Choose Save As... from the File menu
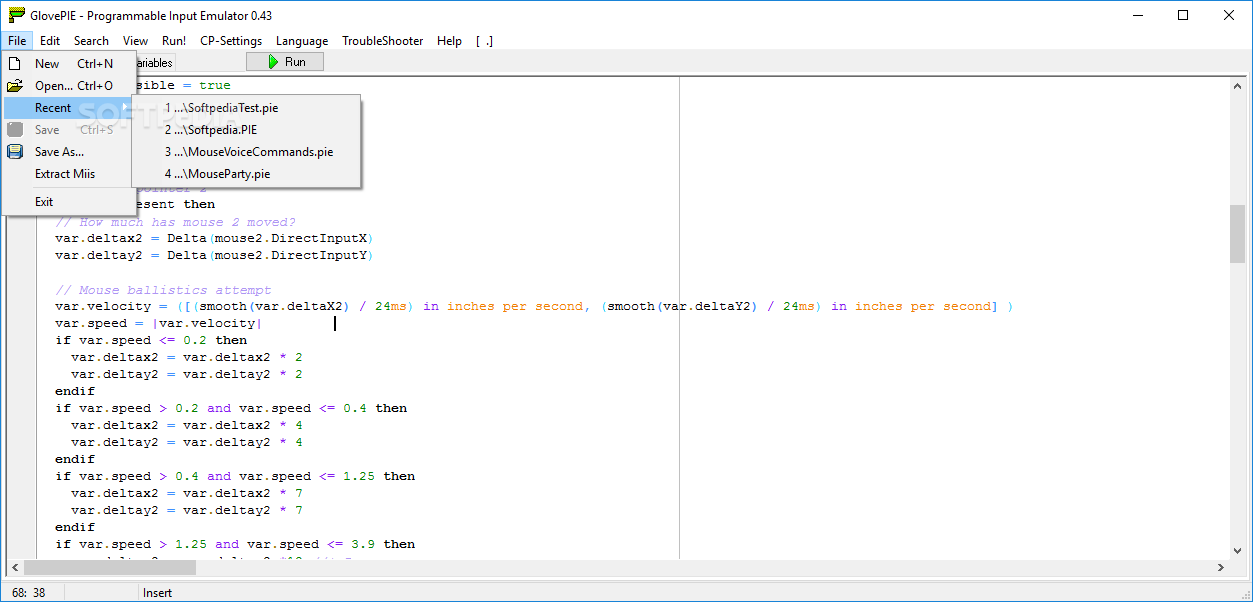The width and height of the screenshot is (1253, 602). 69,152
